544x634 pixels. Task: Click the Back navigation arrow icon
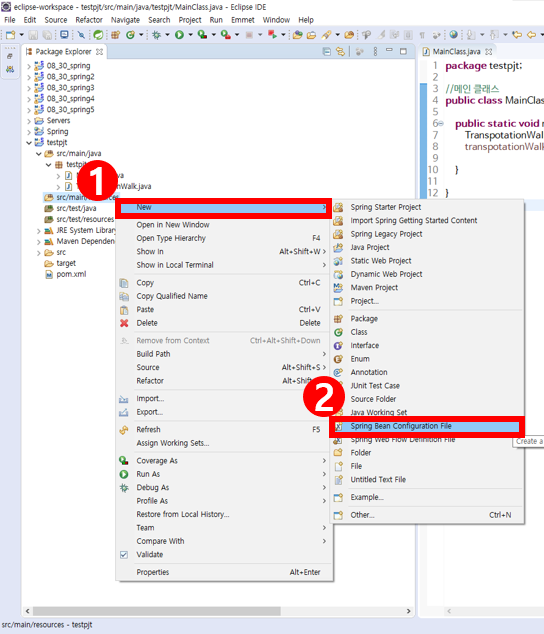(x=532, y=35)
